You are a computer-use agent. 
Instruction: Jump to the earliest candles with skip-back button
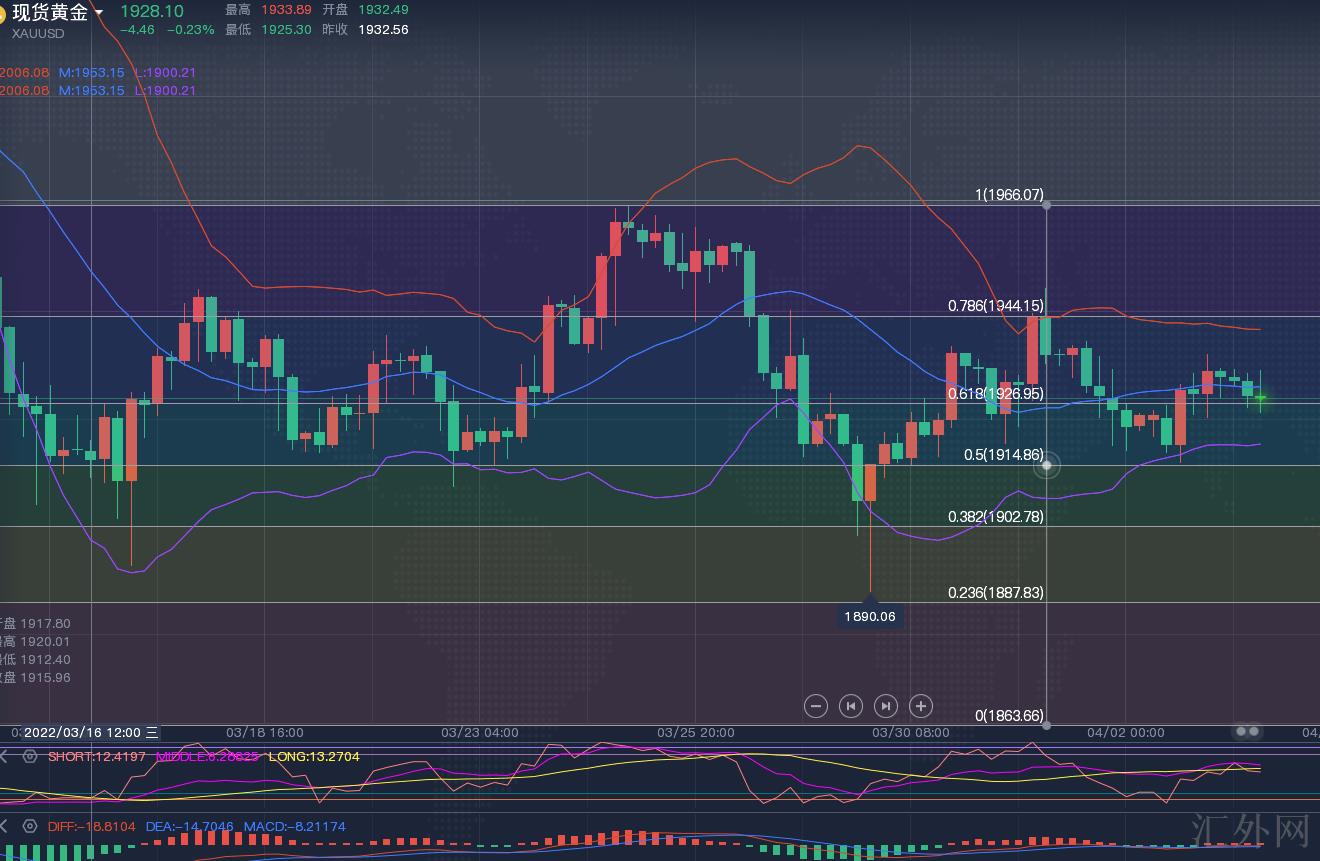click(x=851, y=706)
